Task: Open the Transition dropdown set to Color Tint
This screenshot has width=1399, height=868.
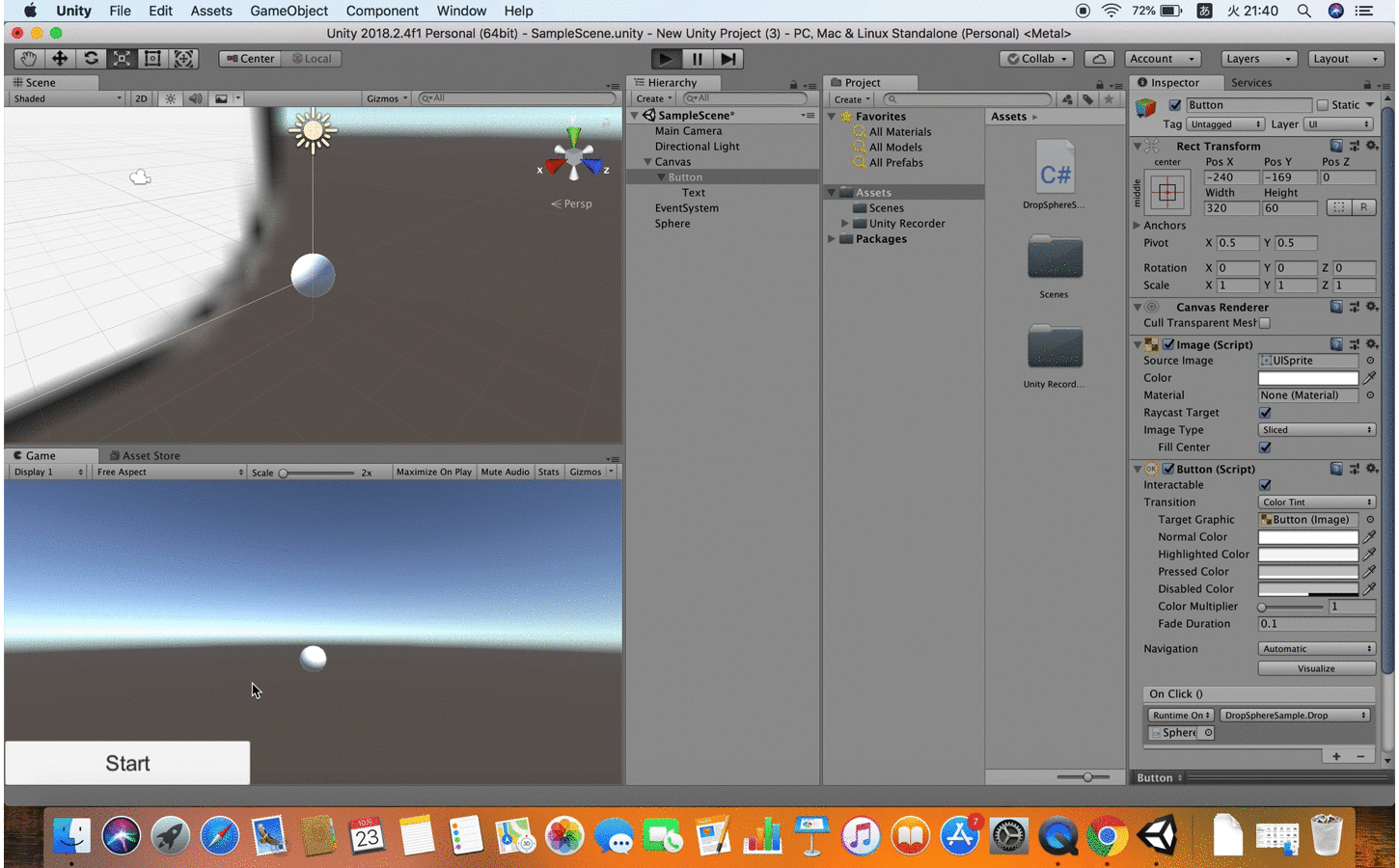Action: (x=1316, y=502)
